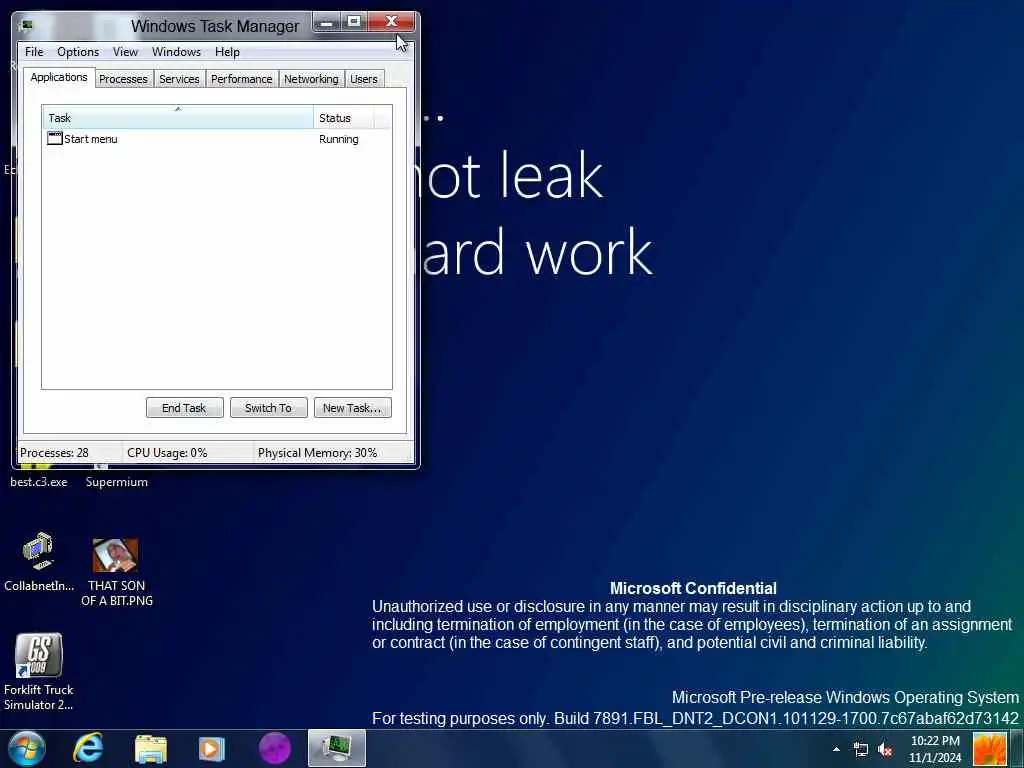Open Windows Explorer folder taskbar icon
The width and height of the screenshot is (1024, 768).
pos(151,749)
